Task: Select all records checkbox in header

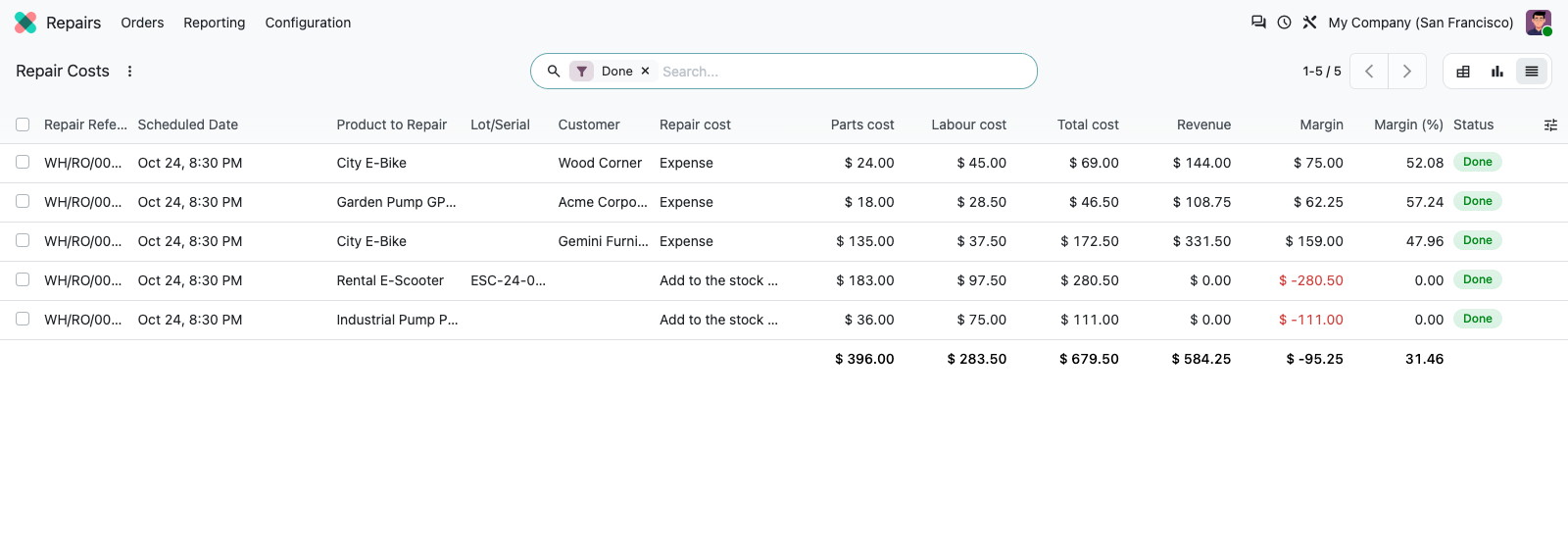Action: [x=23, y=125]
